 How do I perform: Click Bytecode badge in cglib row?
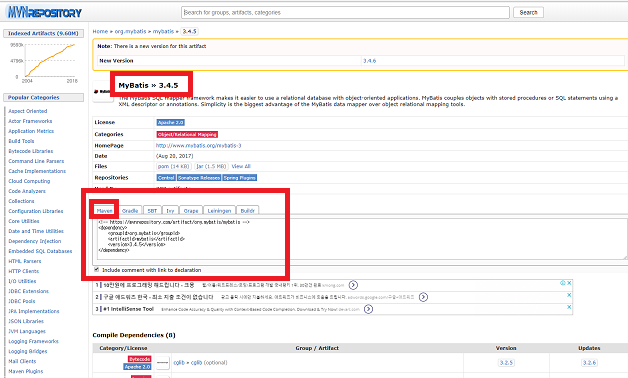[139, 359]
